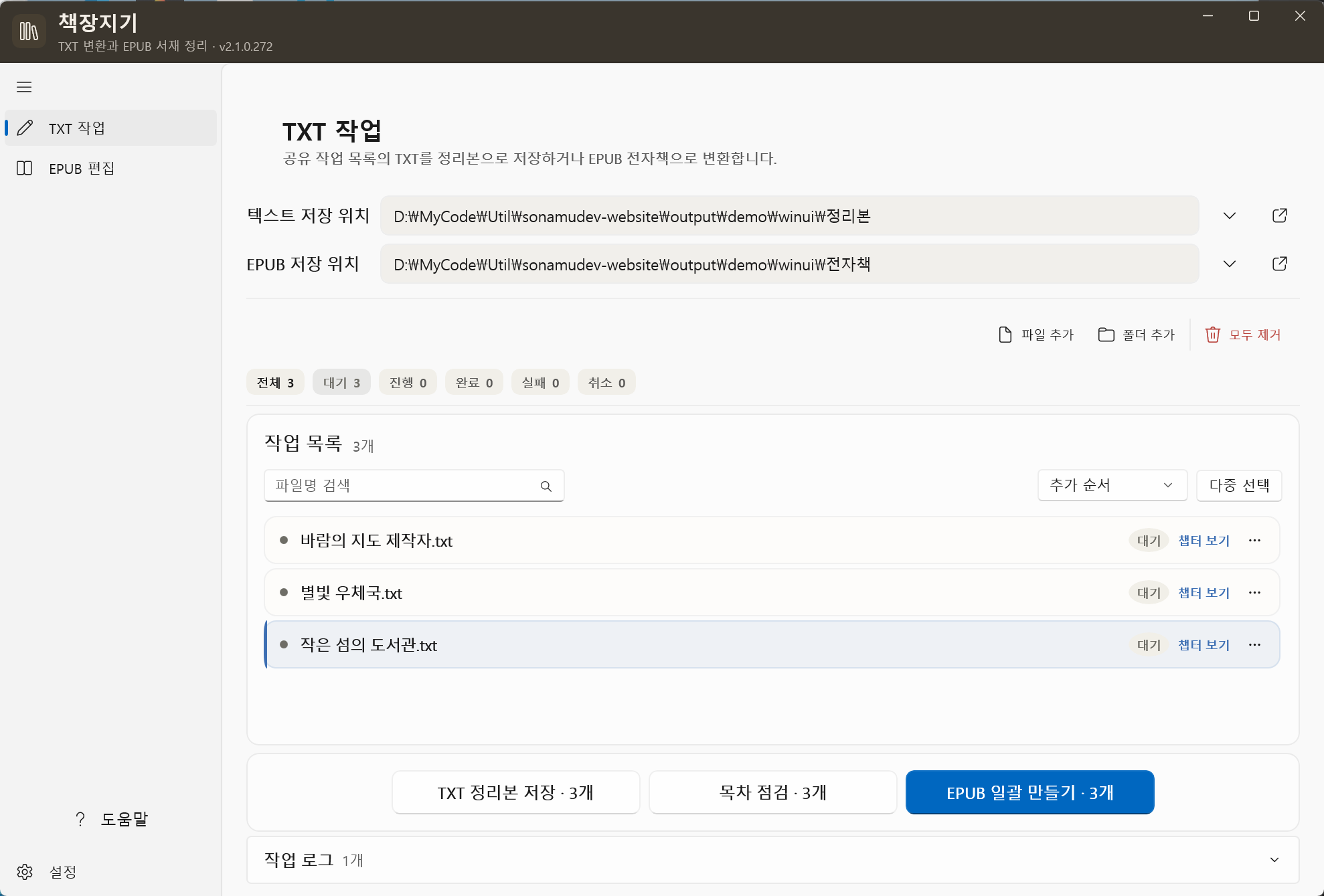This screenshot has width=1324, height=896.
Task: Open 챕터 보기 for 바람의 지도 제작자.txt
Action: click(1204, 541)
